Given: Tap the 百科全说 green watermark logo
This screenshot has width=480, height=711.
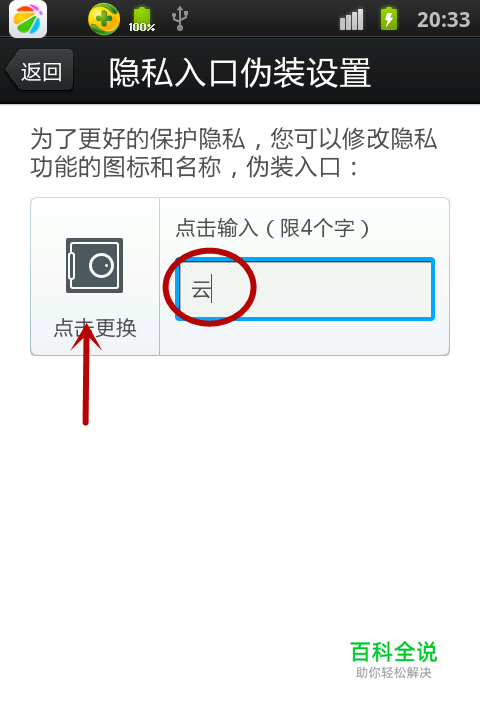Looking at the screenshot, I should coord(393,652).
